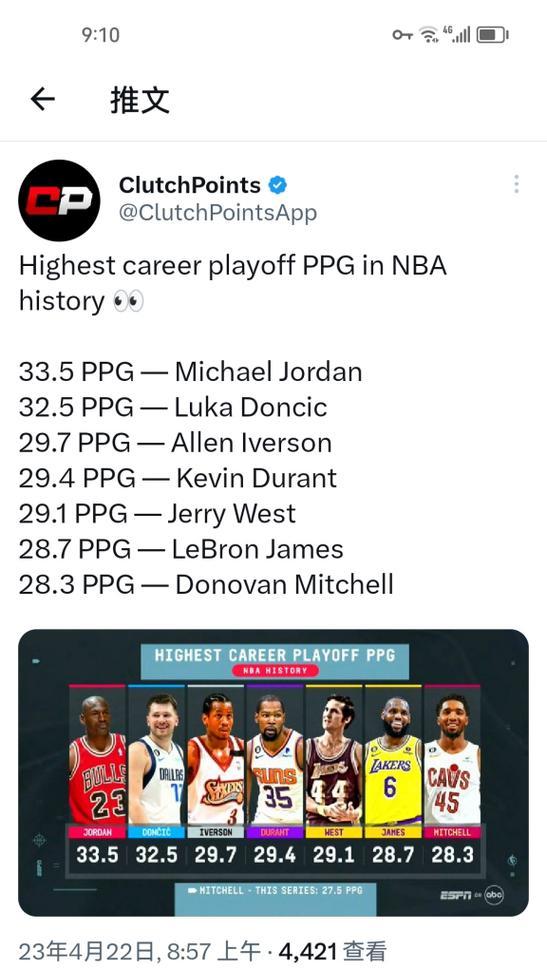The image size is (547, 972).
Task: Tap the blue verified badge
Action: (x=277, y=185)
